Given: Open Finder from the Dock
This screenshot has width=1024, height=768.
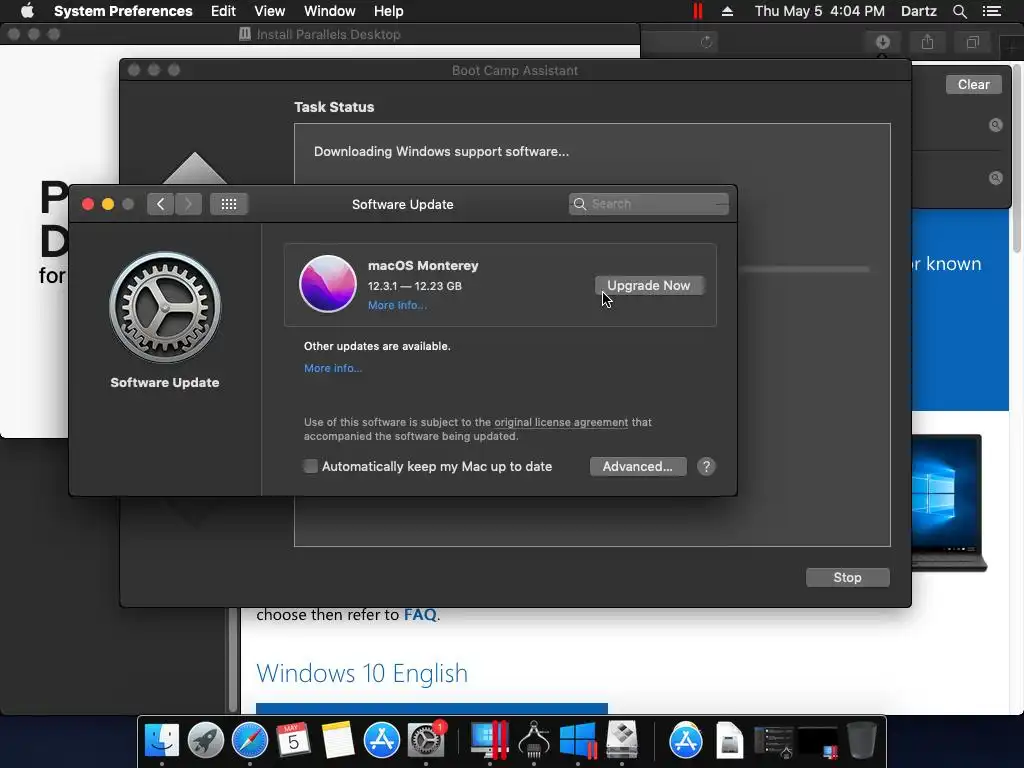Looking at the screenshot, I should [161, 741].
